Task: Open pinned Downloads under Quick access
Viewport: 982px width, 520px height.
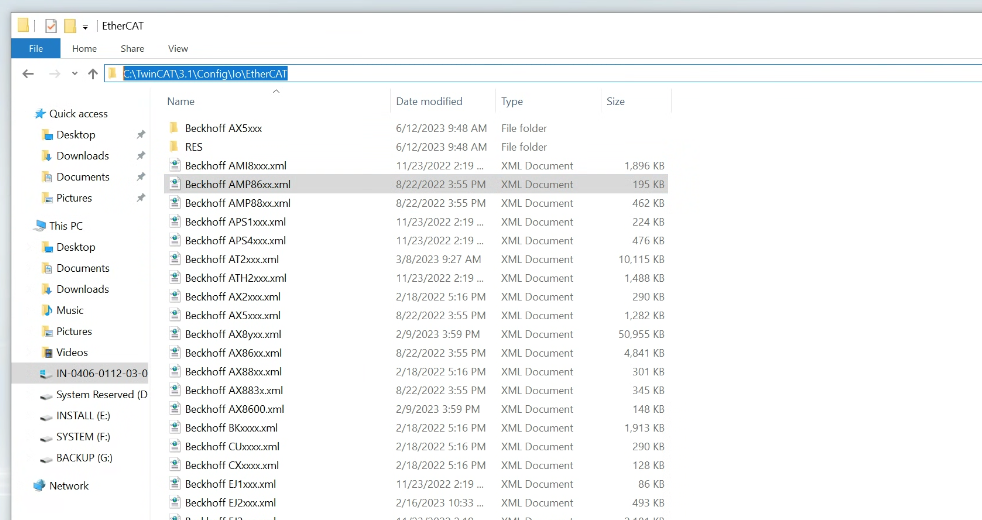Action: click(x=82, y=155)
